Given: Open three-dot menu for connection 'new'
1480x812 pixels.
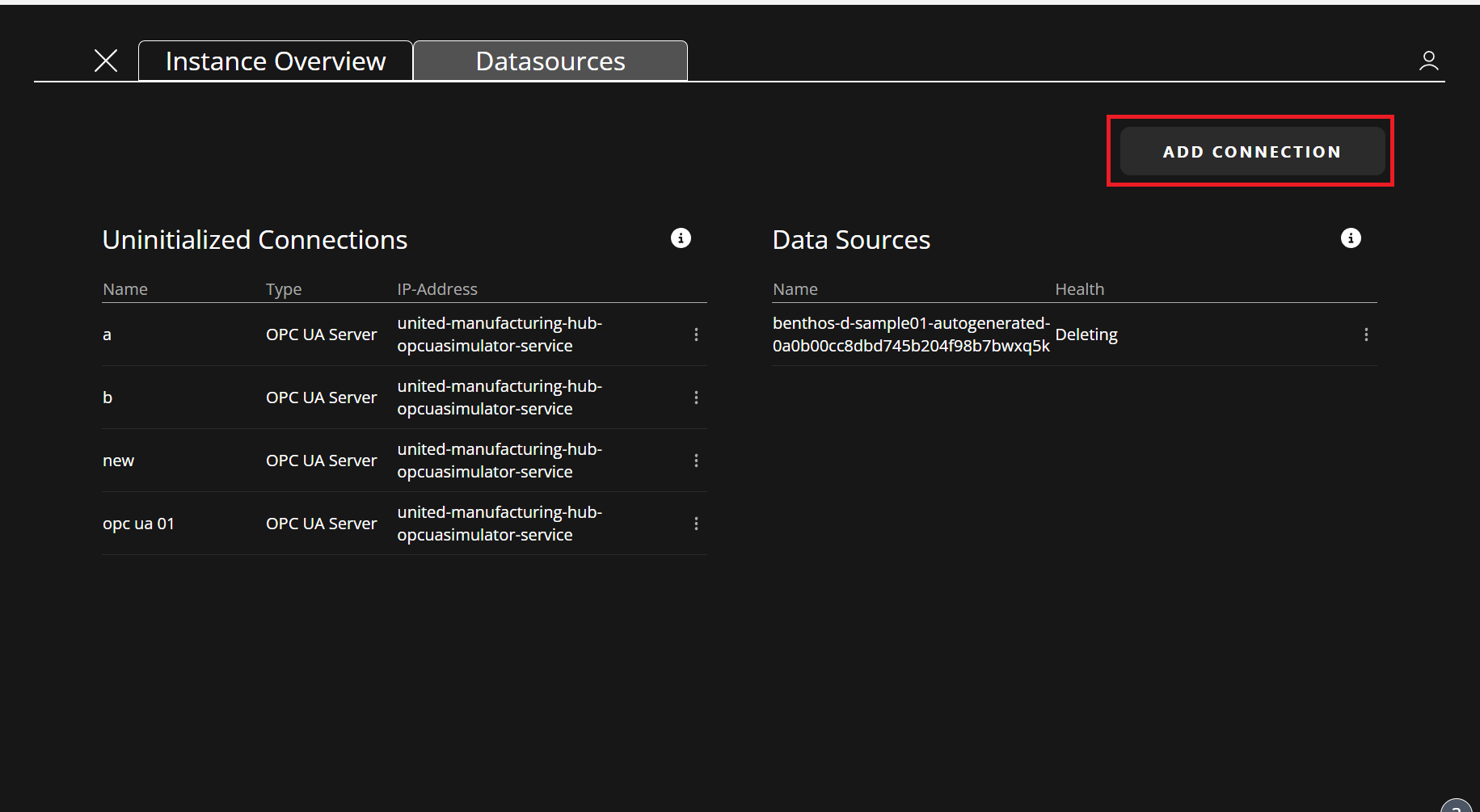Looking at the screenshot, I should pyautogui.click(x=696, y=461).
